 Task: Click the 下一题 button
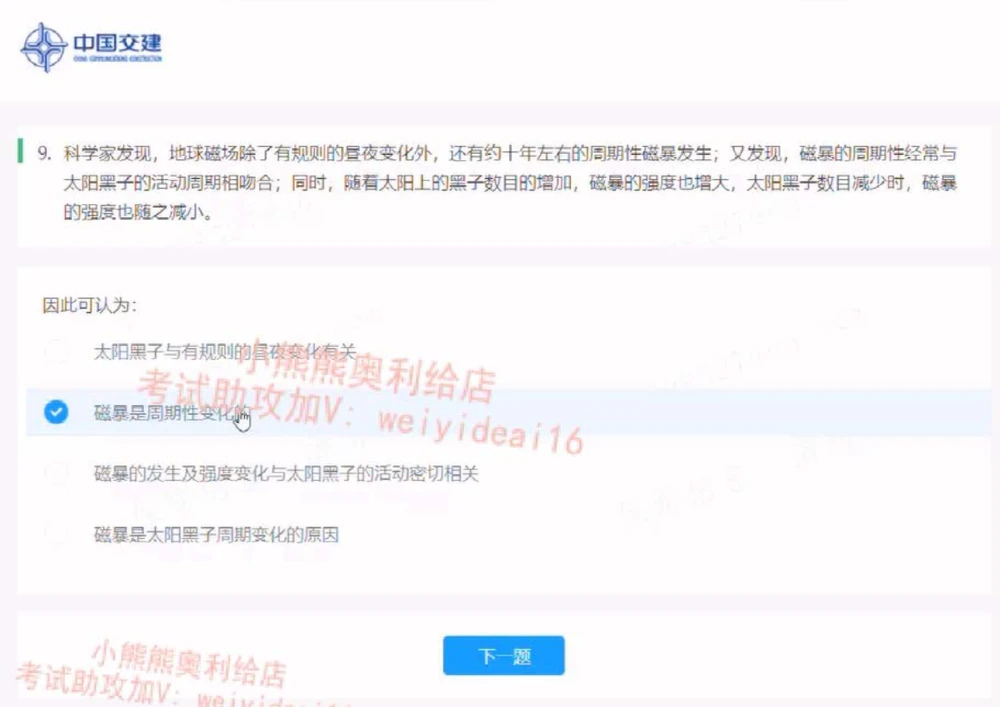pyautogui.click(x=503, y=655)
